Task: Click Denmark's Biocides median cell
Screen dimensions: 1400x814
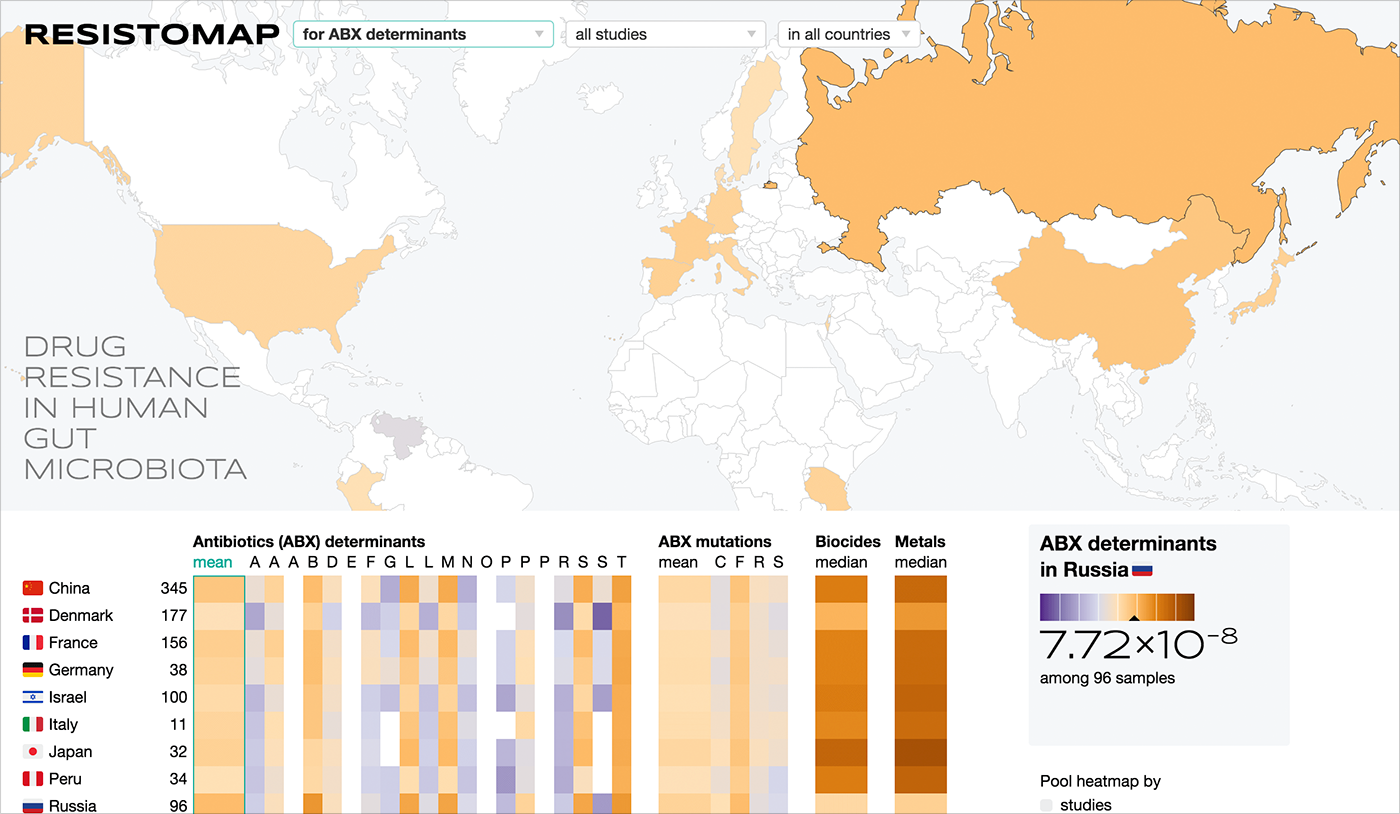Action: point(841,616)
